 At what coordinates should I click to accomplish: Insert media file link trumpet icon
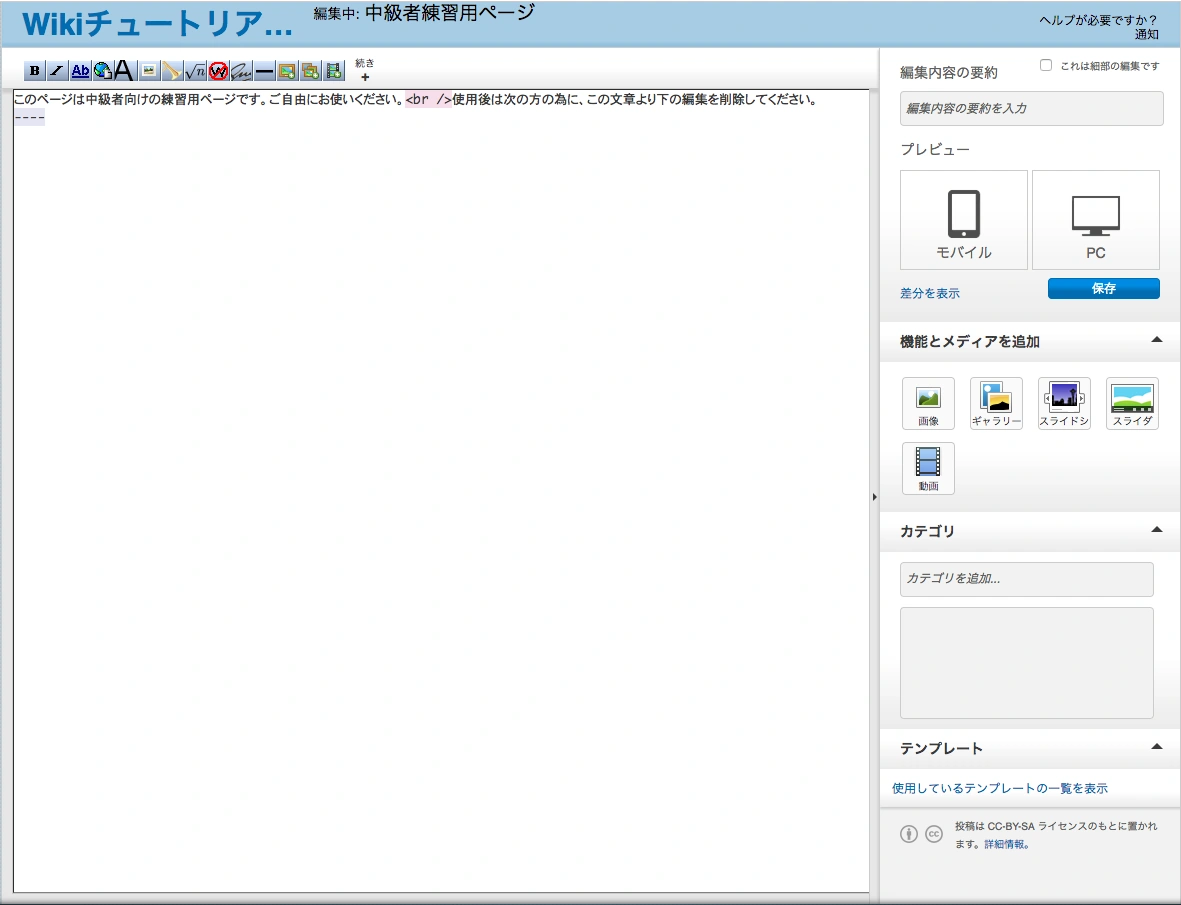(x=172, y=71)
